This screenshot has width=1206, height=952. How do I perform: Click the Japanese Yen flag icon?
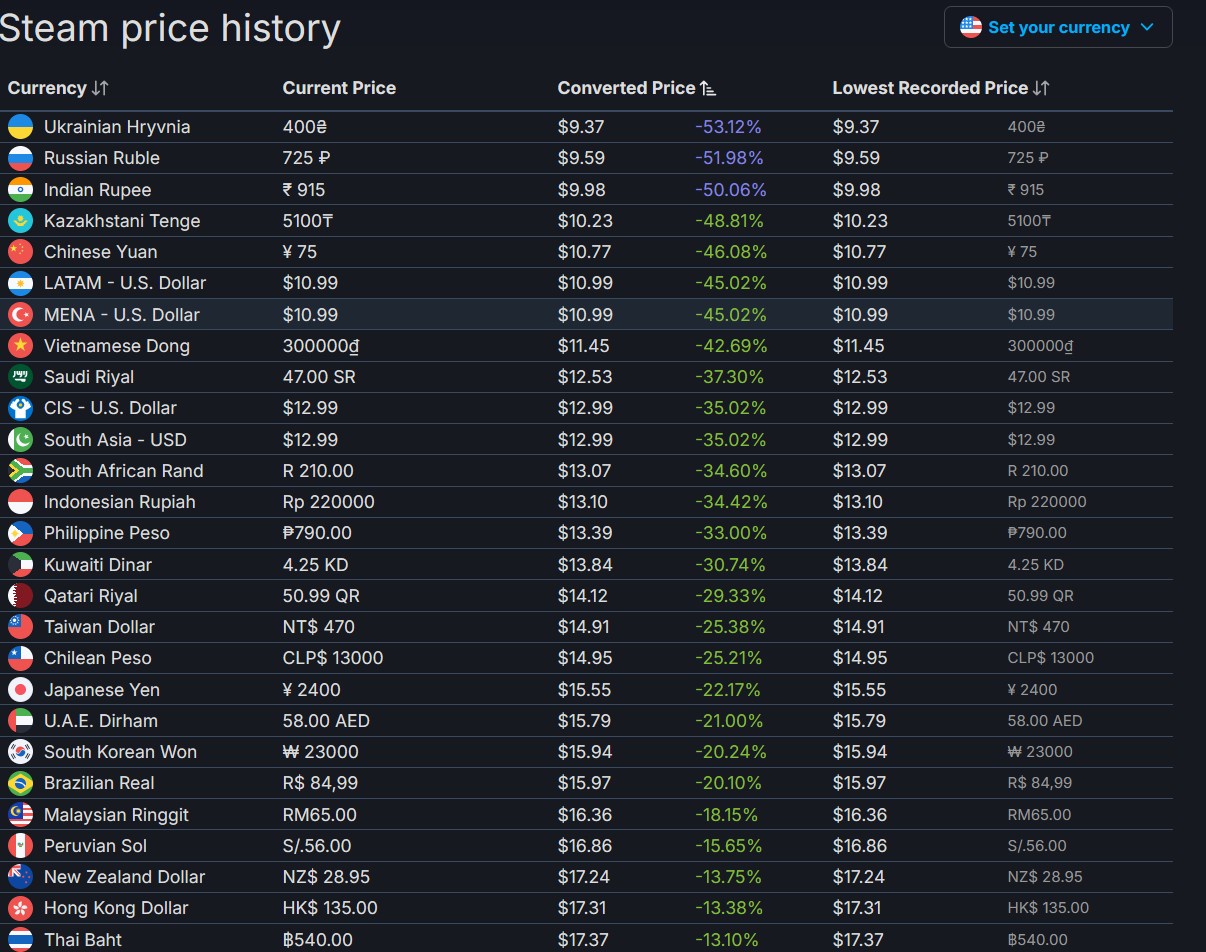click(x=20, y=690)
